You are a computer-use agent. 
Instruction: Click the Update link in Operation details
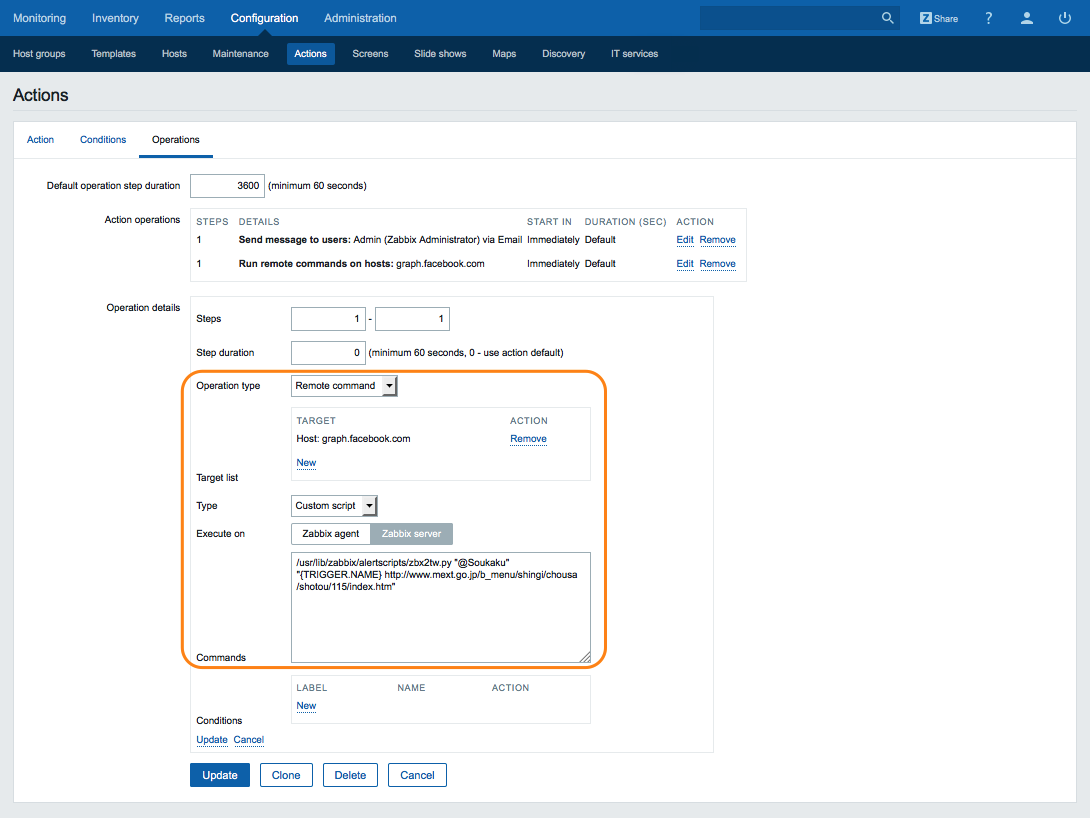coord(211,739)
